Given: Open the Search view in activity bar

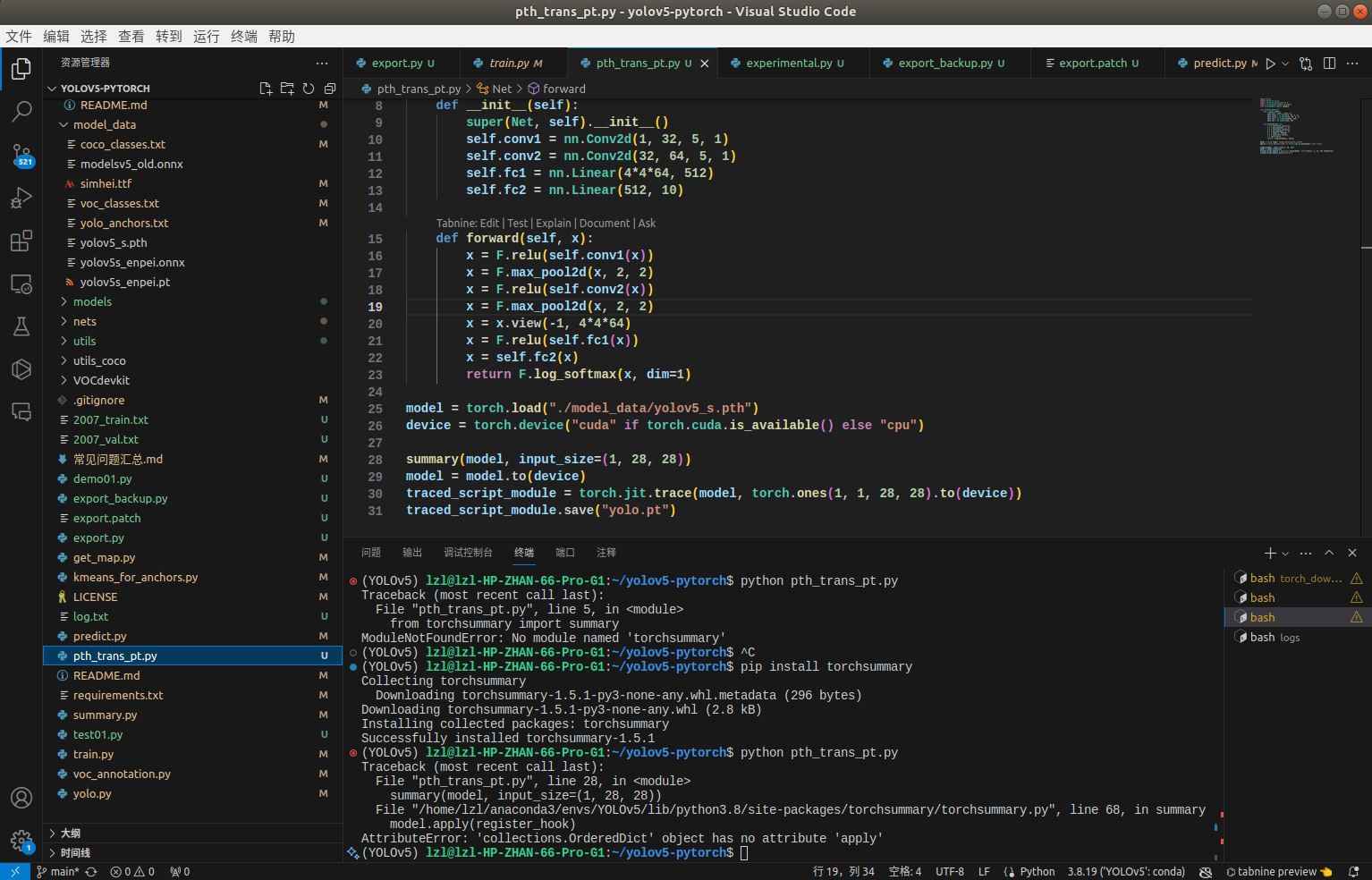Looking at the screenshot, I should point(21,112).
